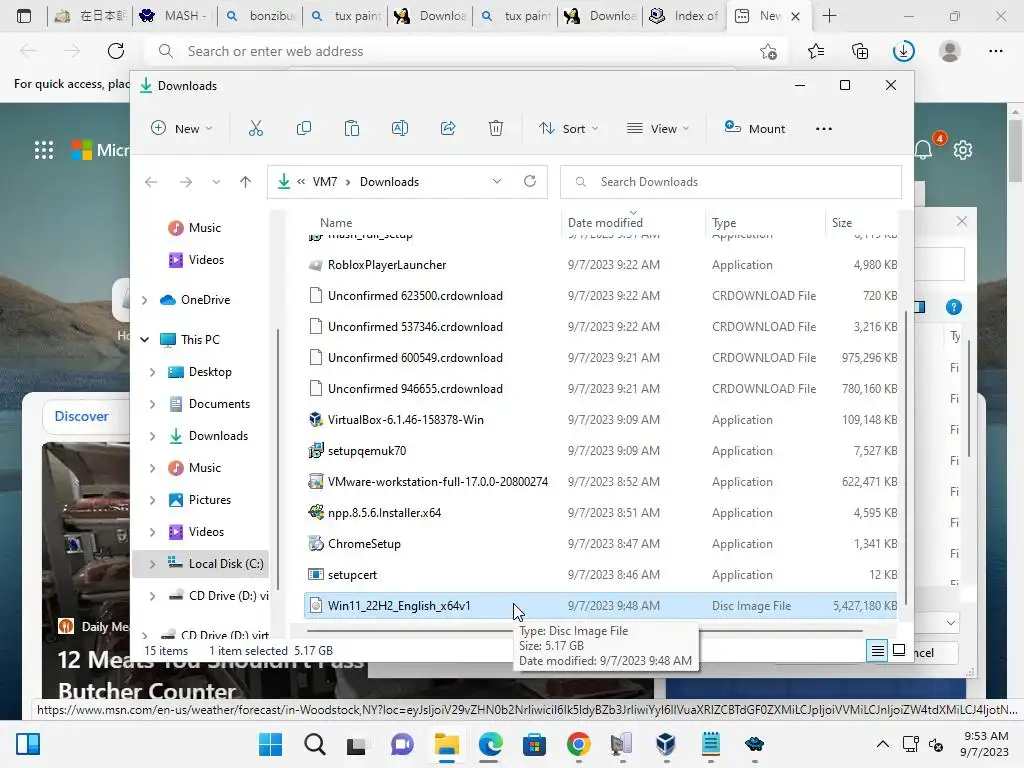Screen dimensions: 1024x768
Task: Expand Local Disk (C:) tree node
Action: coord(152,564)
